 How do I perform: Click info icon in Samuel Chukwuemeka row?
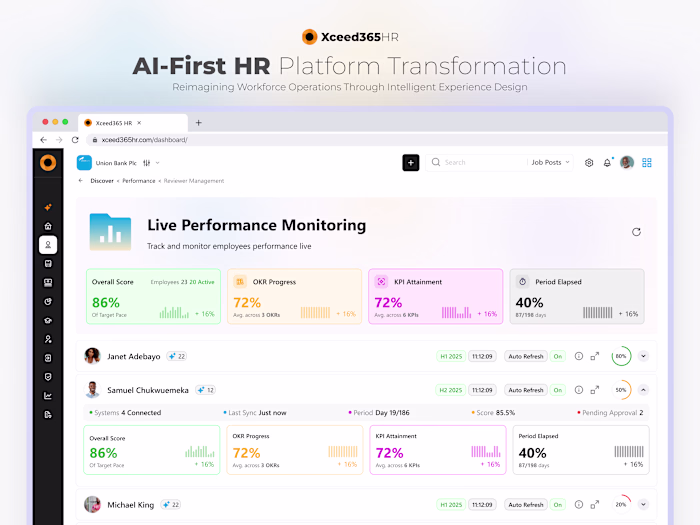(579, 390)
